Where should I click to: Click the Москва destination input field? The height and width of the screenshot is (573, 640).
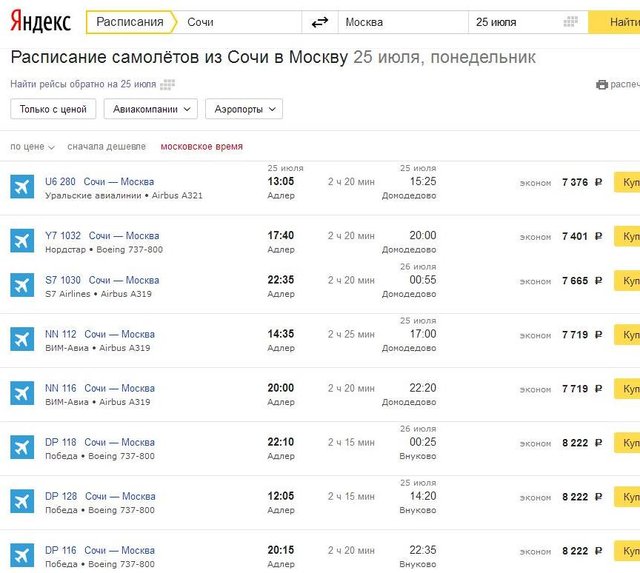pyautogui.click(x=400, y=22)
